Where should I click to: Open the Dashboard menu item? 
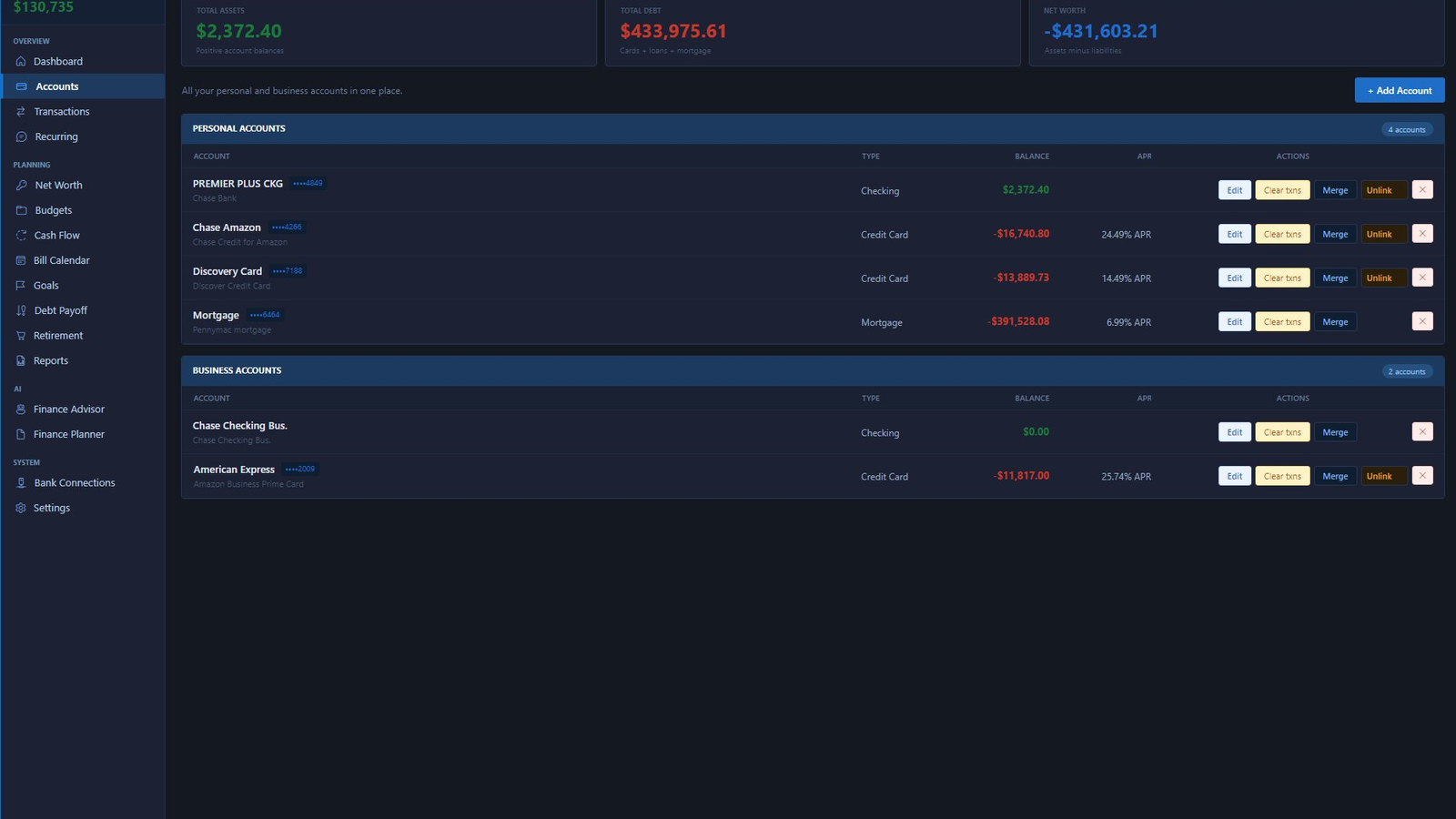click(82, 62)
